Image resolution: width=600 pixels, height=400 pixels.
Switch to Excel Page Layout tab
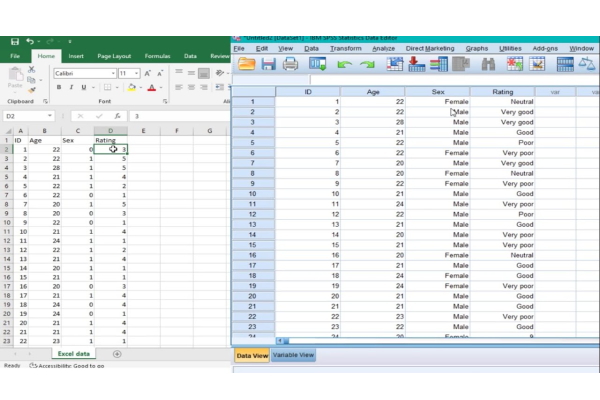point(114,56)
